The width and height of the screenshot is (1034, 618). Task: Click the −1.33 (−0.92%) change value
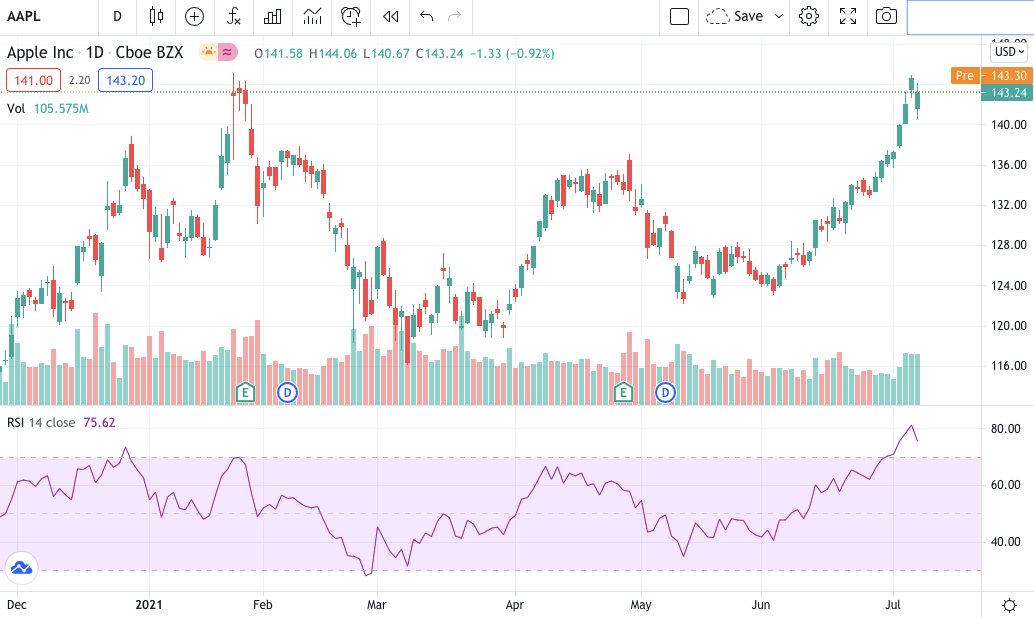(512, 53)
